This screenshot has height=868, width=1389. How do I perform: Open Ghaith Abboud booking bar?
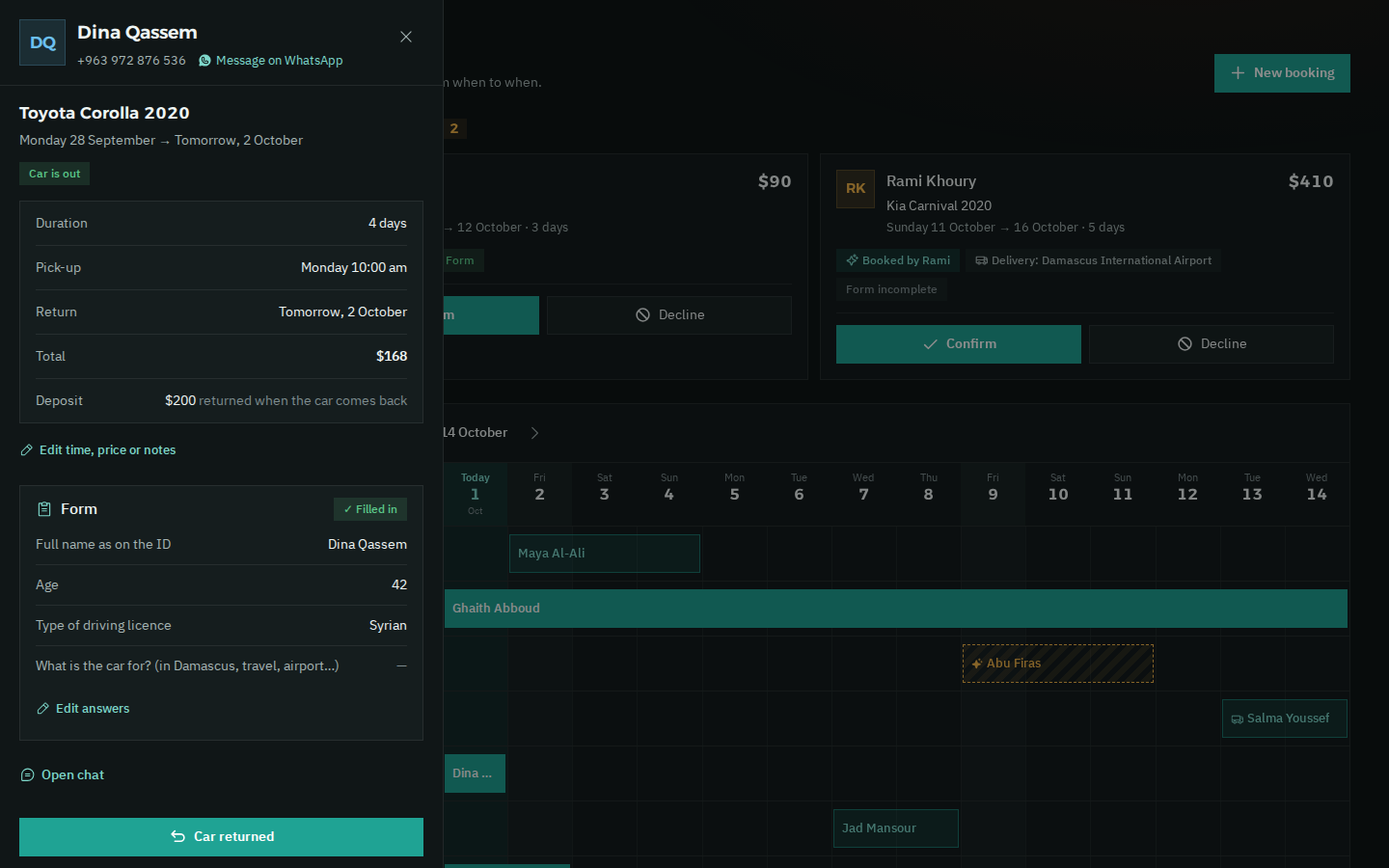pyautogui.click(x=896, y=609)
